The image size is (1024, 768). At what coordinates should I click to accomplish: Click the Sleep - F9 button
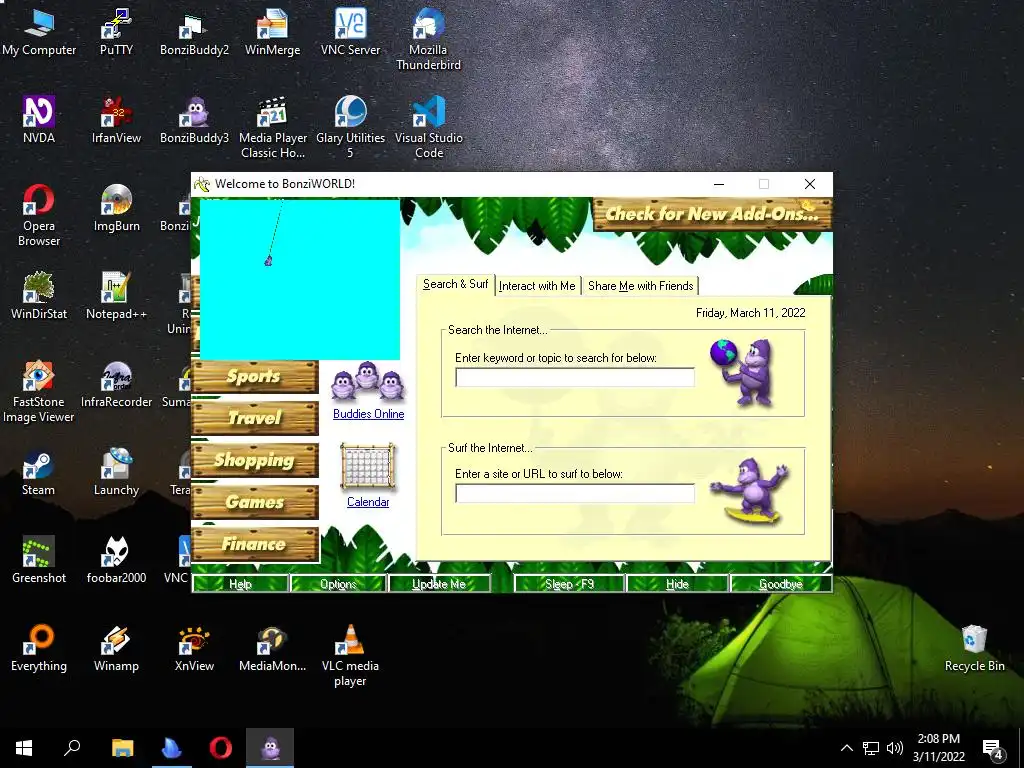coord(569,584)
